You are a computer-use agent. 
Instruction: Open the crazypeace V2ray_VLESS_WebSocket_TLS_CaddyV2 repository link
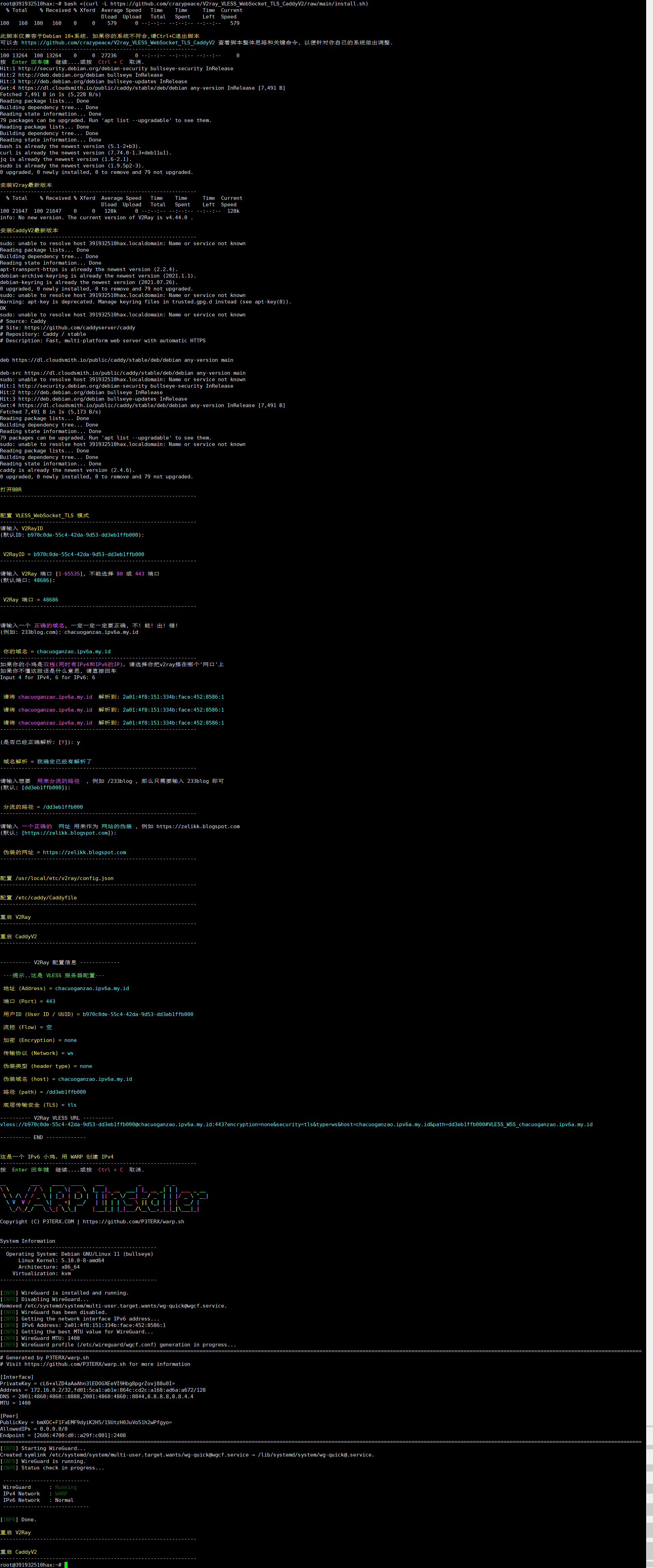[118, 43]
